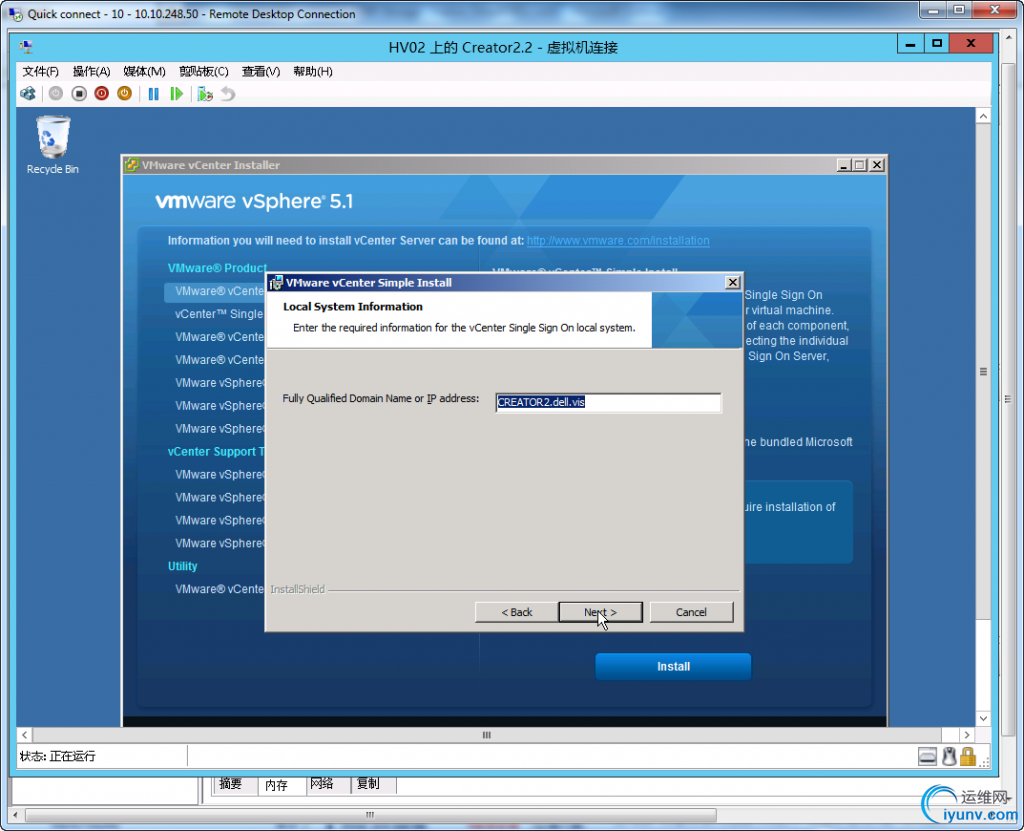
Task: Click down arrow of VM vertical scrollbar
Action: (x=984, y=719)
